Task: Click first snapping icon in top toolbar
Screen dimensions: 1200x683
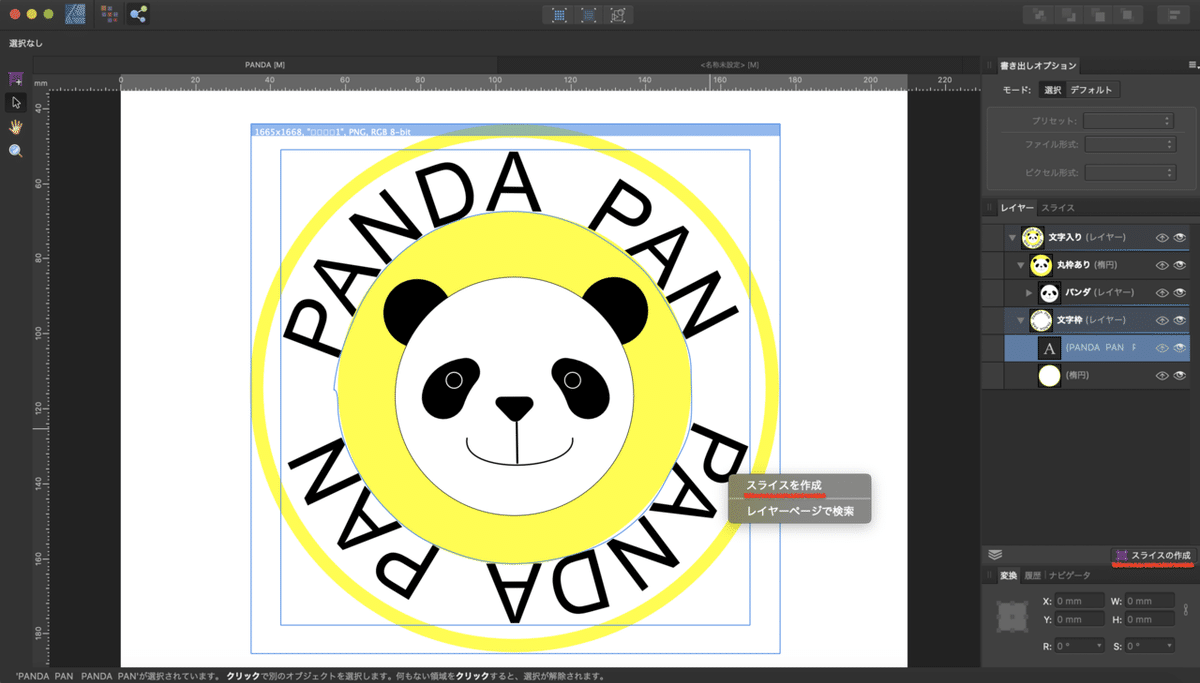Action: [559, 15]
